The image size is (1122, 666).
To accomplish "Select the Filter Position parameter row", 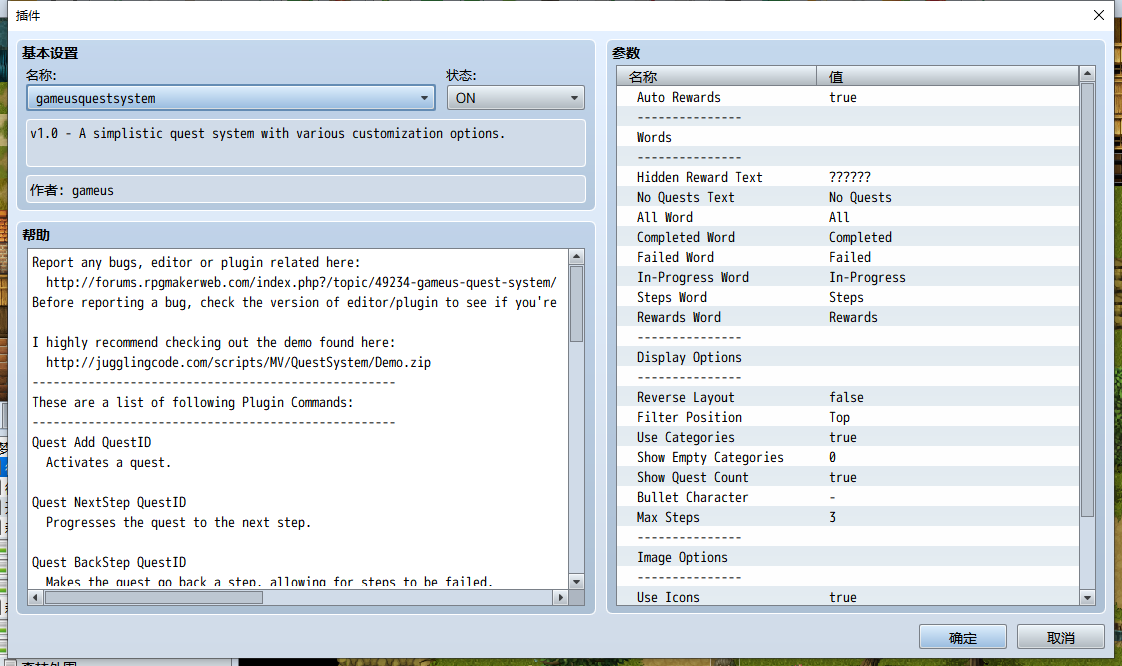I will 848,418.
